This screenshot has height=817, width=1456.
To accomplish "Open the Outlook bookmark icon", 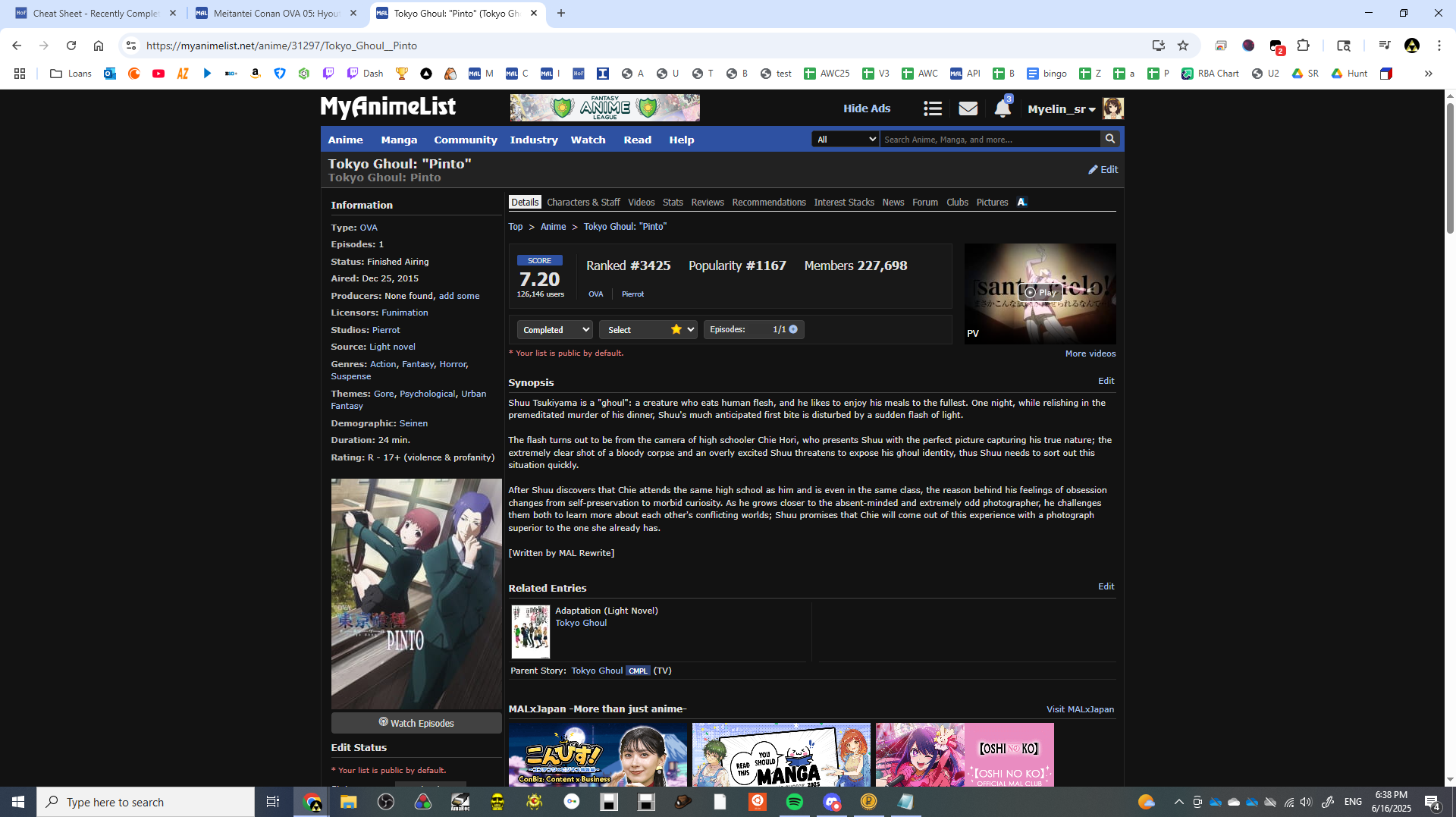I will (110, 74).
